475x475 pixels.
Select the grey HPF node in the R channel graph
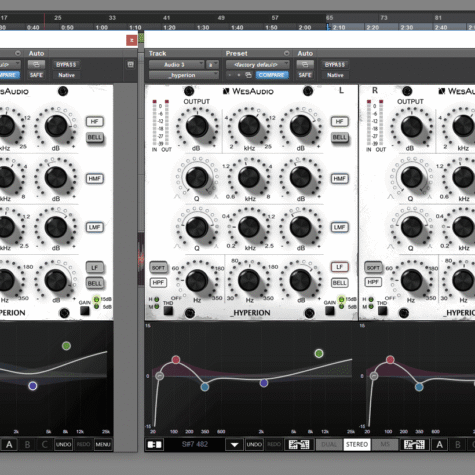pyautogui.click(x=374, y=376)
